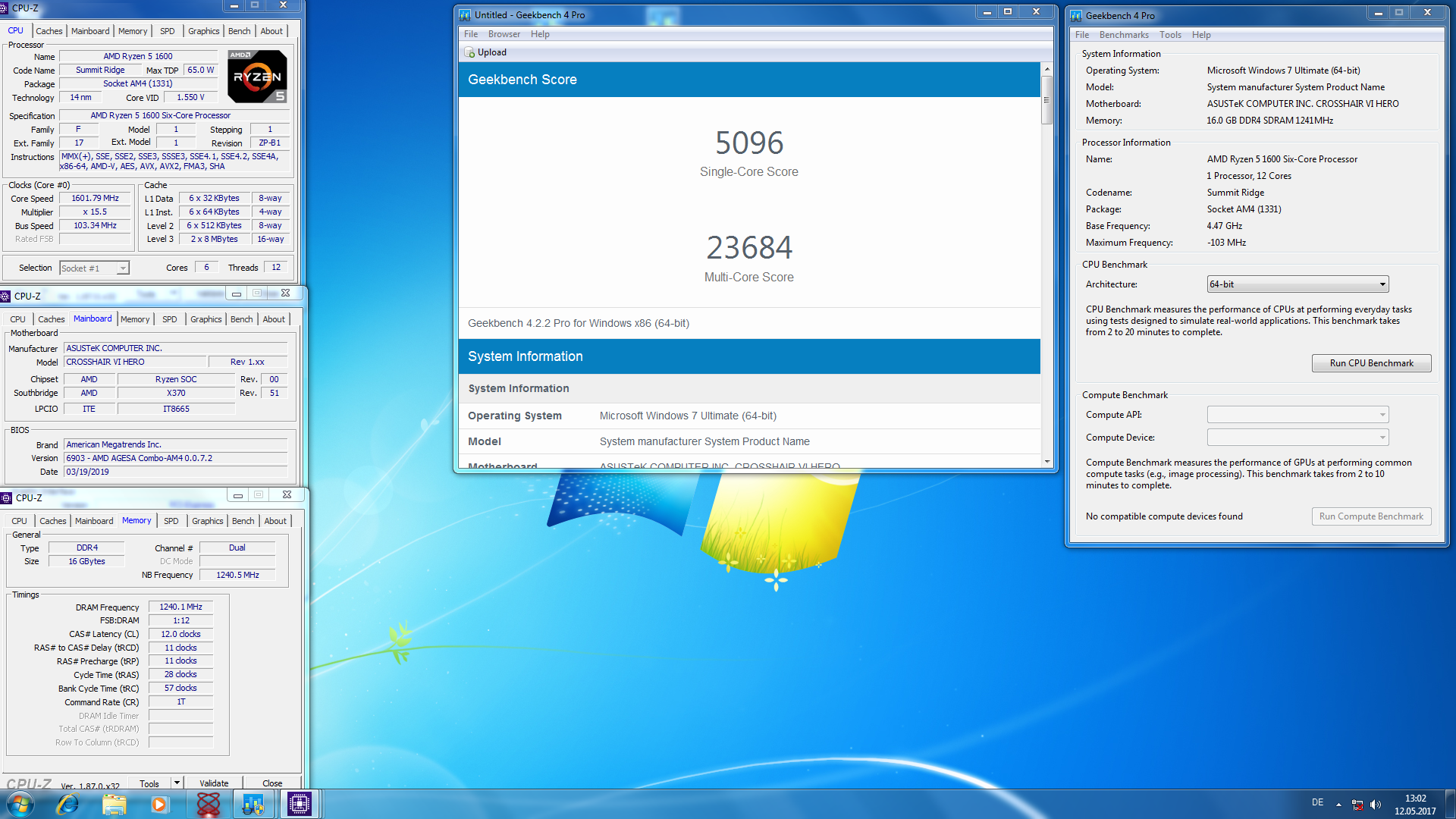Viewport: 1456px width, 819px height.
Task: Click the Geekbench results scrollbar thumb
Action: click(x=1047, y=99)
